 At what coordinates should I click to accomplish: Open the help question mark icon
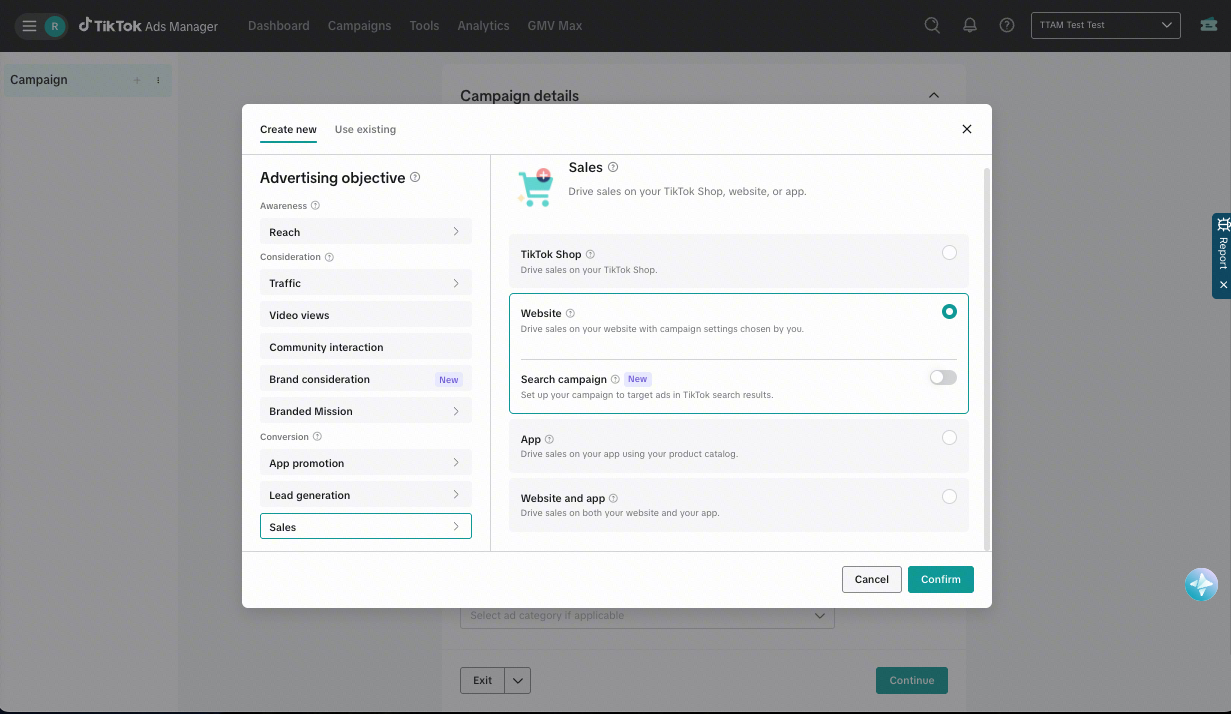pos(1007,26)
